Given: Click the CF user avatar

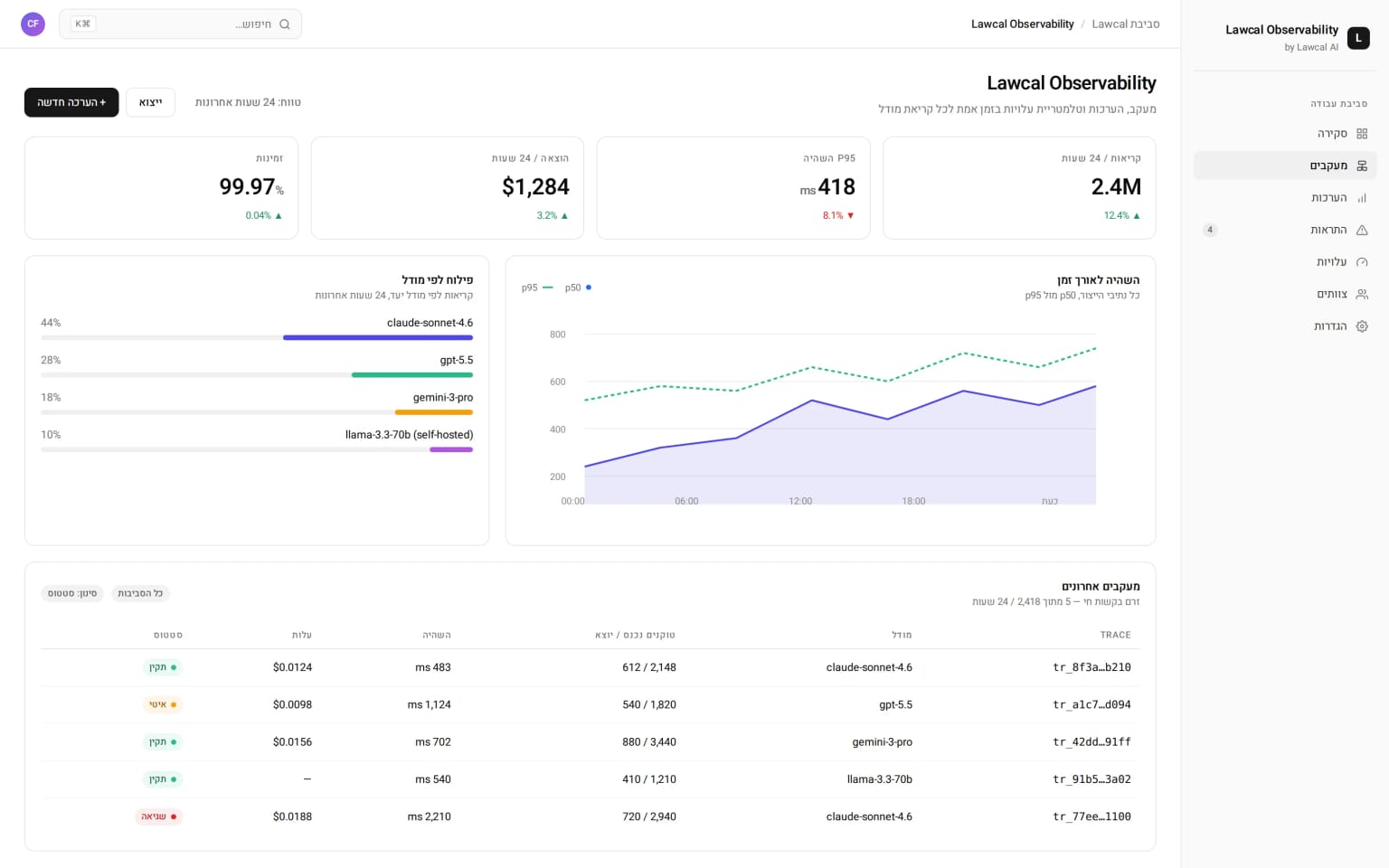Looking at the screenshot, I should [x=33, y=24].
